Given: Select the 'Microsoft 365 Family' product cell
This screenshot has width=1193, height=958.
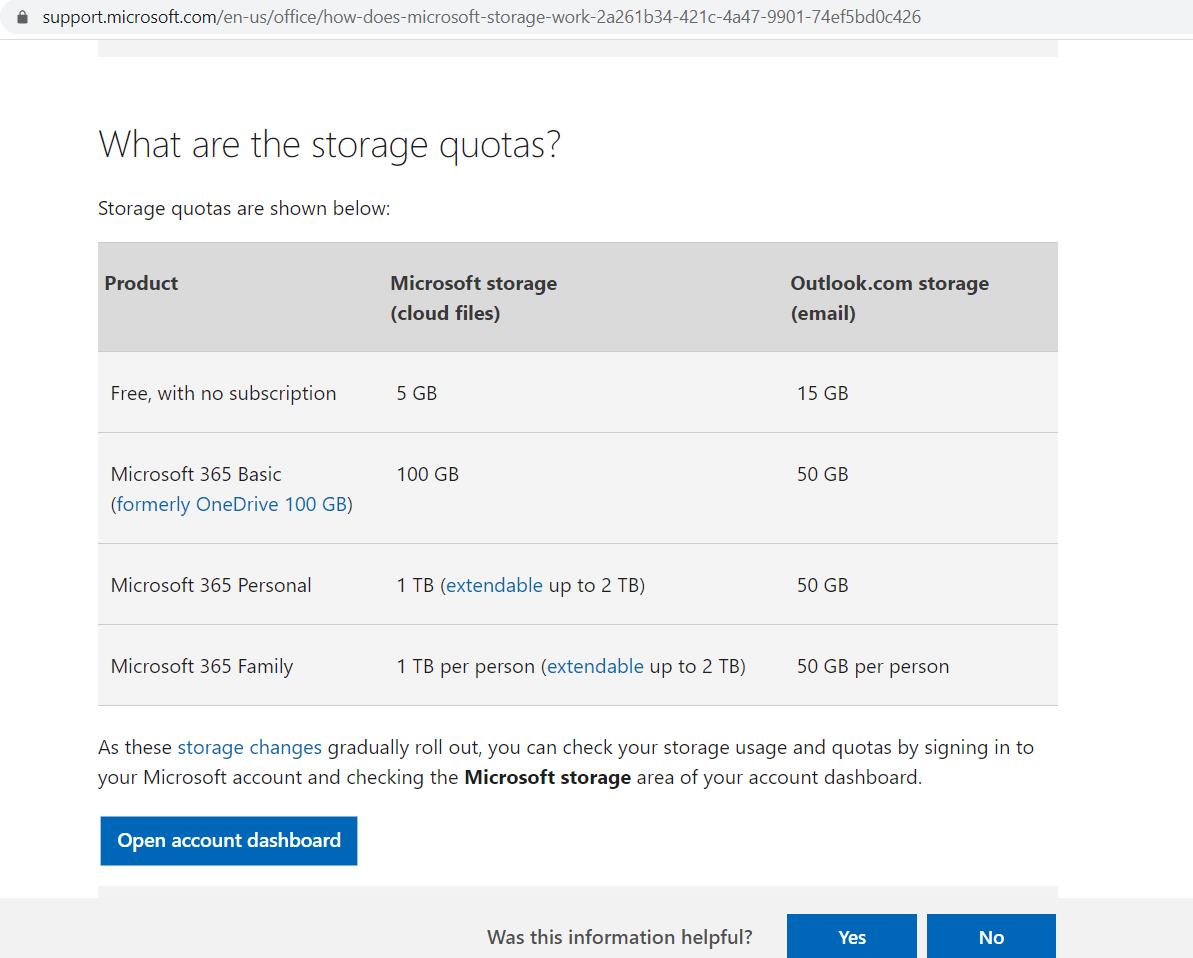Looking at the screenshot, I should 202,666.
